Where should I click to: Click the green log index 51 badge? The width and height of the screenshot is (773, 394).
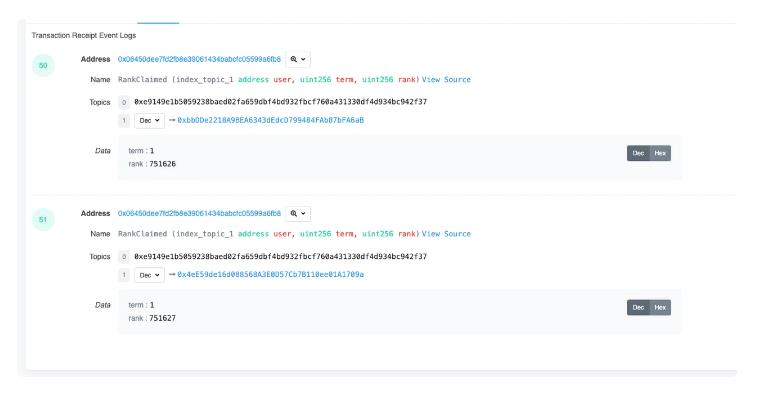coord(43,220)
